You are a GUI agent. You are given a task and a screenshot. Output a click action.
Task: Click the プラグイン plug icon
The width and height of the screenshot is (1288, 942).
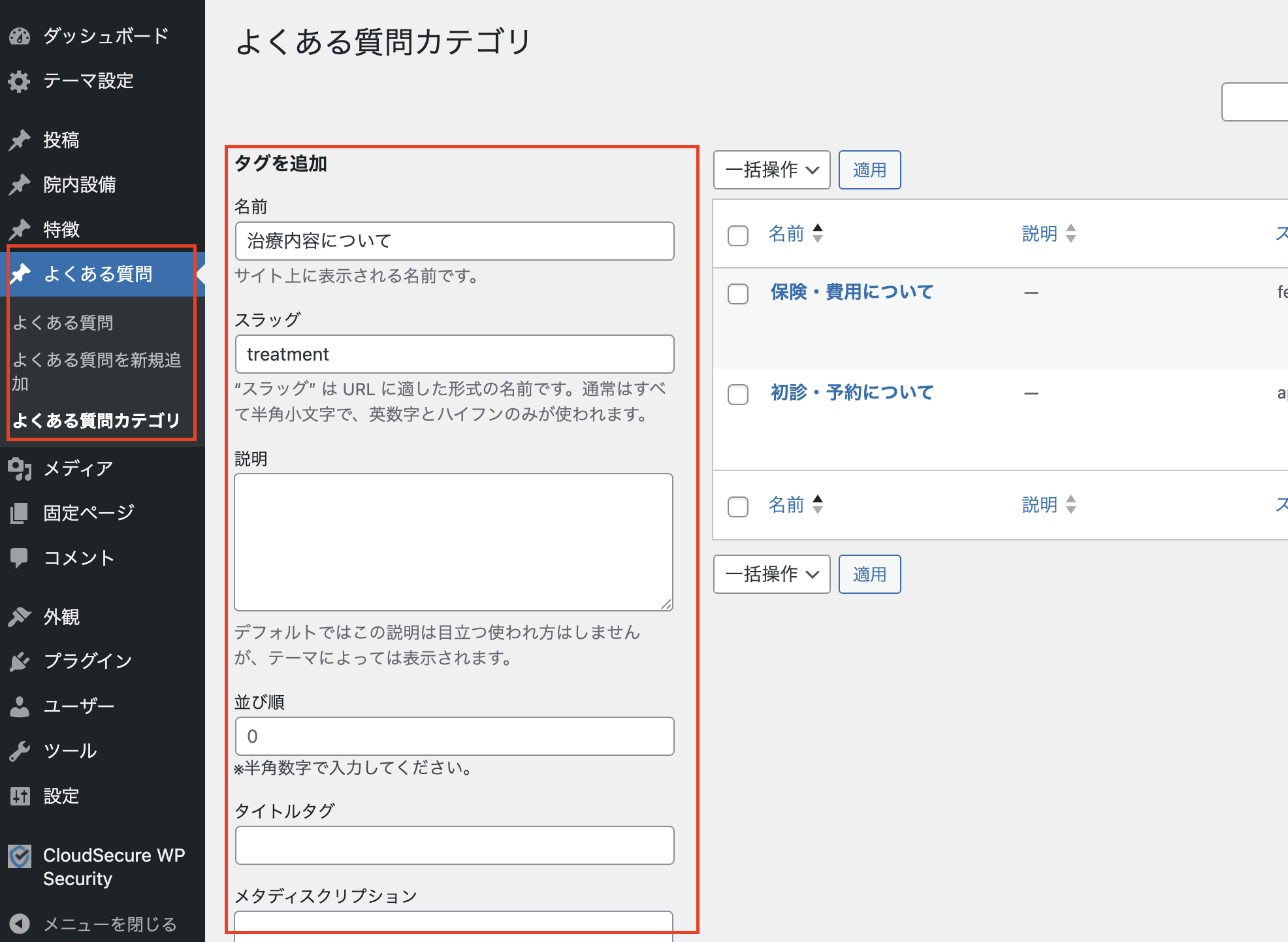pos(20,661)
